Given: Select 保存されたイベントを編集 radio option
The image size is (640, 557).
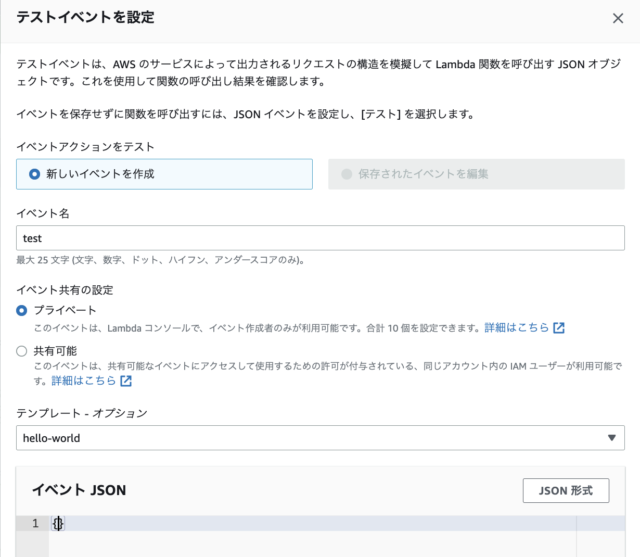Looking at the screenshot, I should 347,174.
